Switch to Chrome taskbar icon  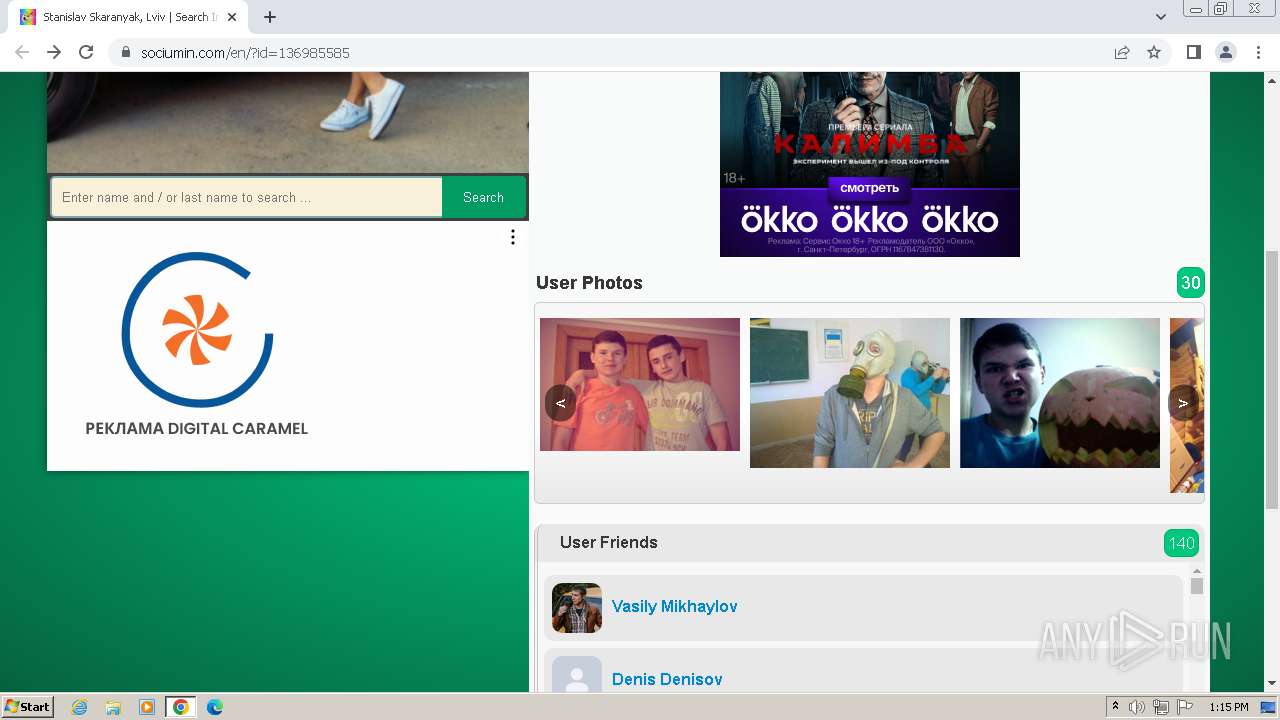(x=180, y=707)
